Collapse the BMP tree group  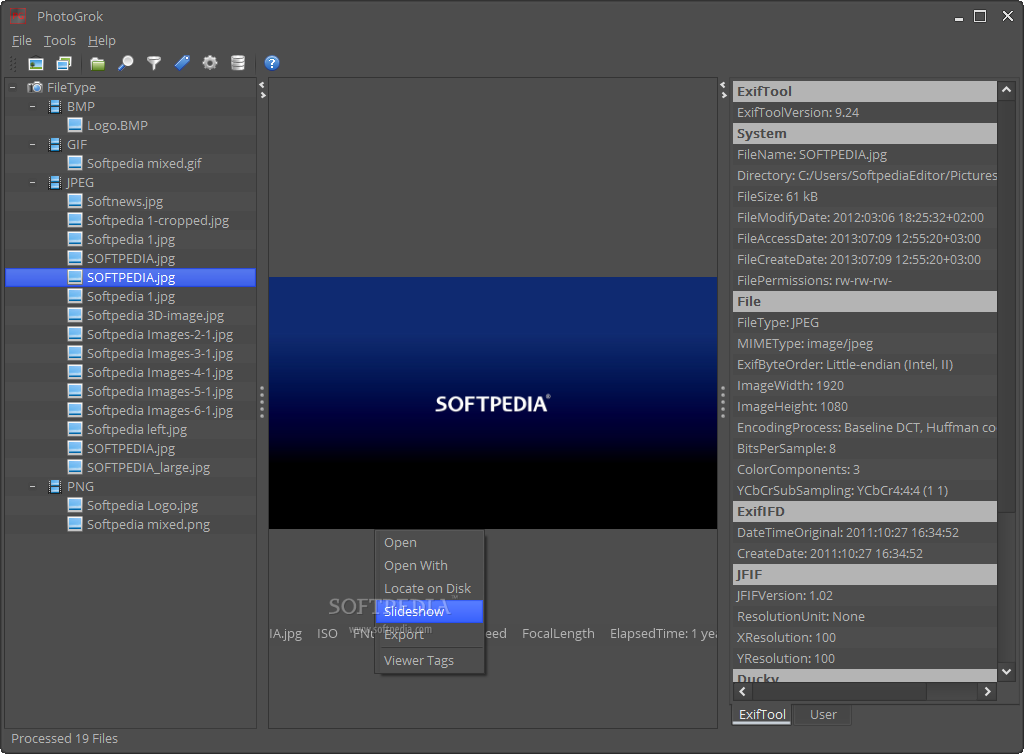(33, 106)
